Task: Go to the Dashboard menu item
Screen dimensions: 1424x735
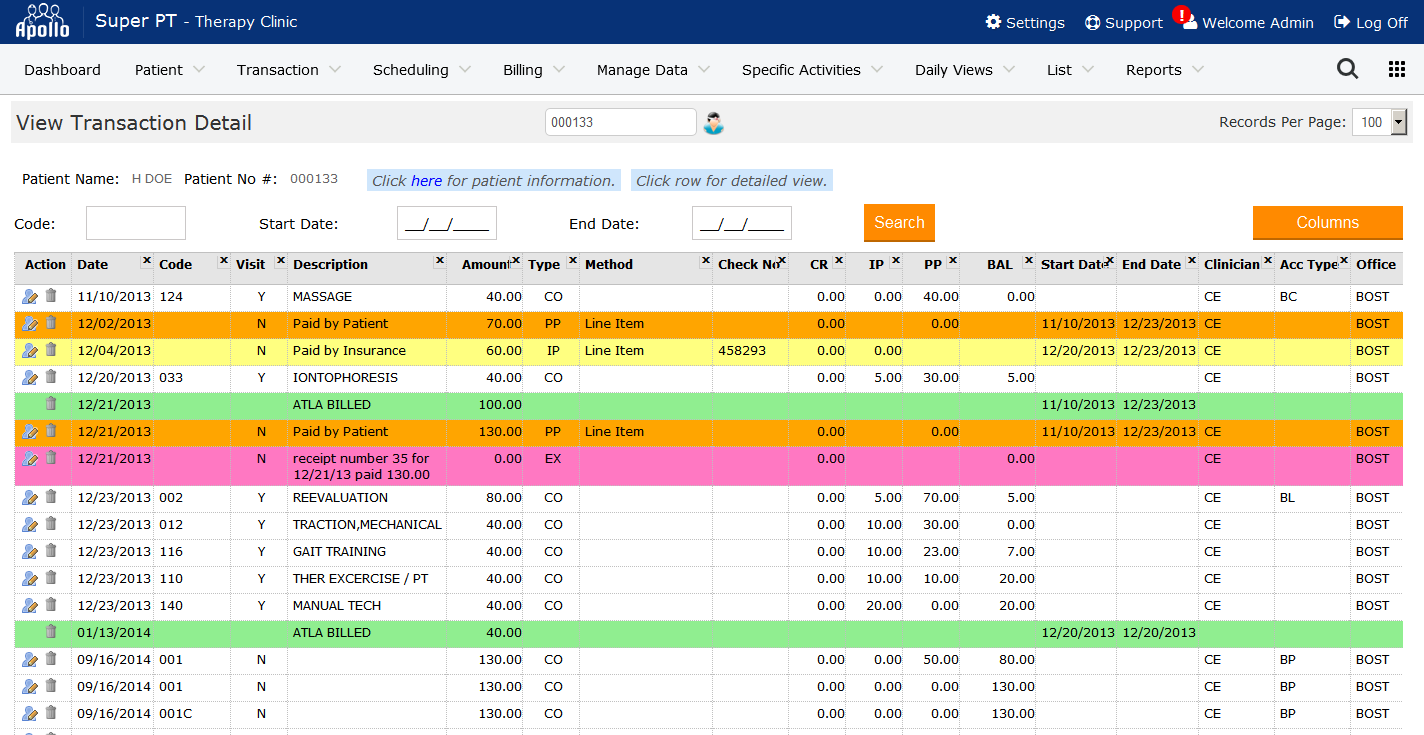Action: click(x=62, y=70)
